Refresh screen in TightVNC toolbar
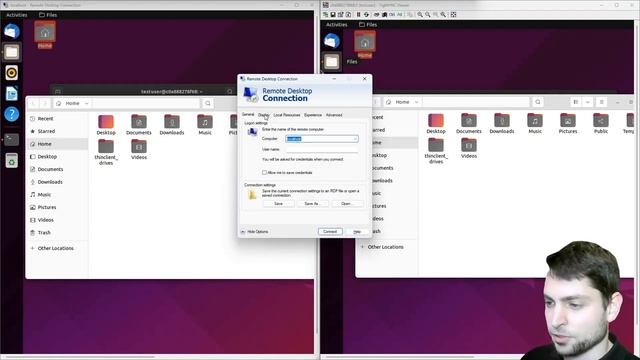The width and height of the screenshot is (640, 360). (367, 15)
